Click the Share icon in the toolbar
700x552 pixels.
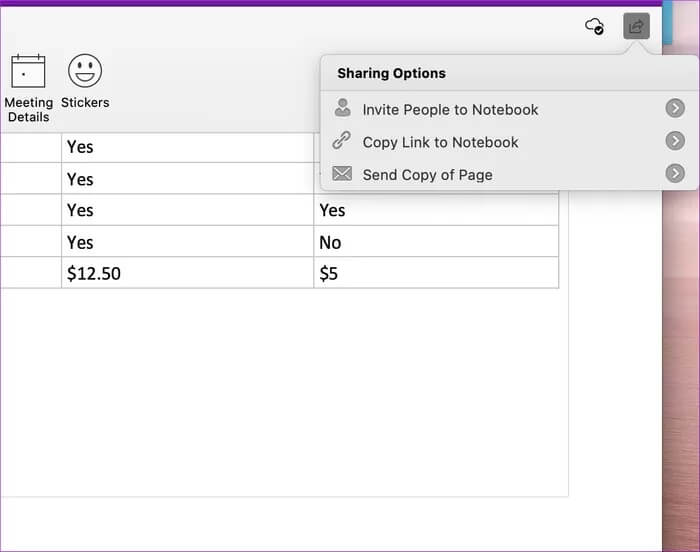click(636, 27)
